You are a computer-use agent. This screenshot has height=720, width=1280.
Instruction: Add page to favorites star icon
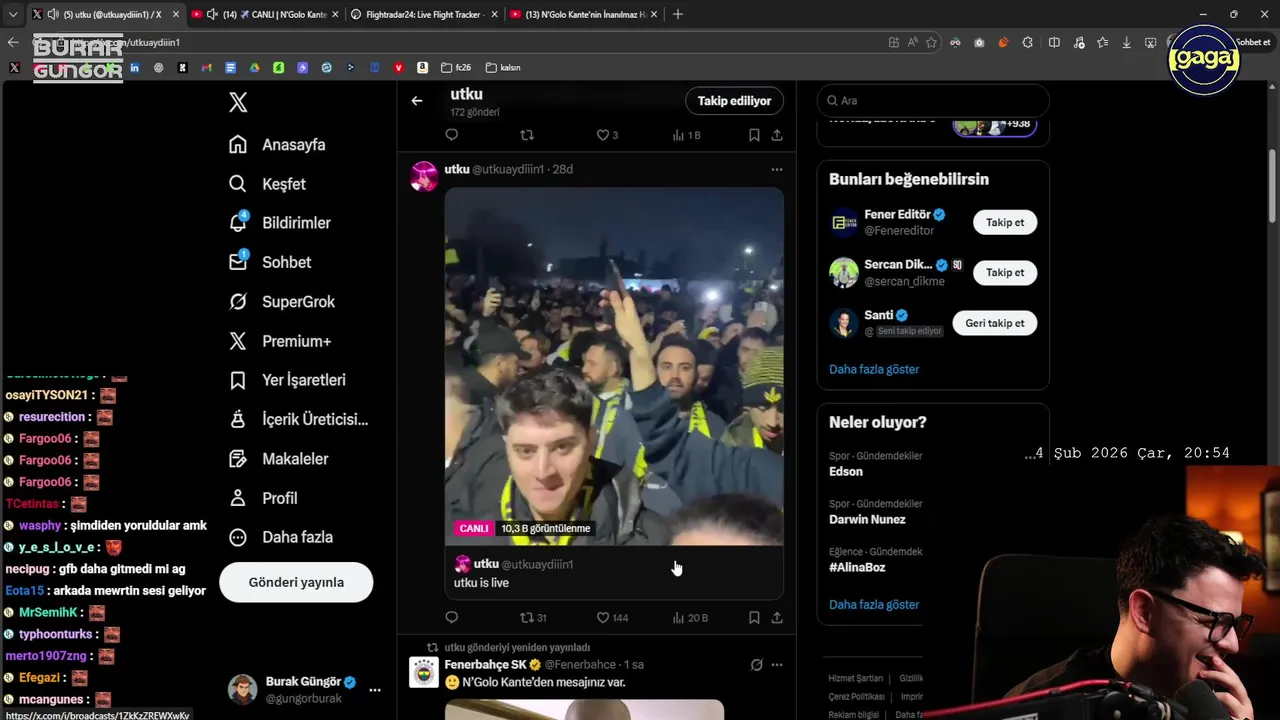tap(931, 42)
